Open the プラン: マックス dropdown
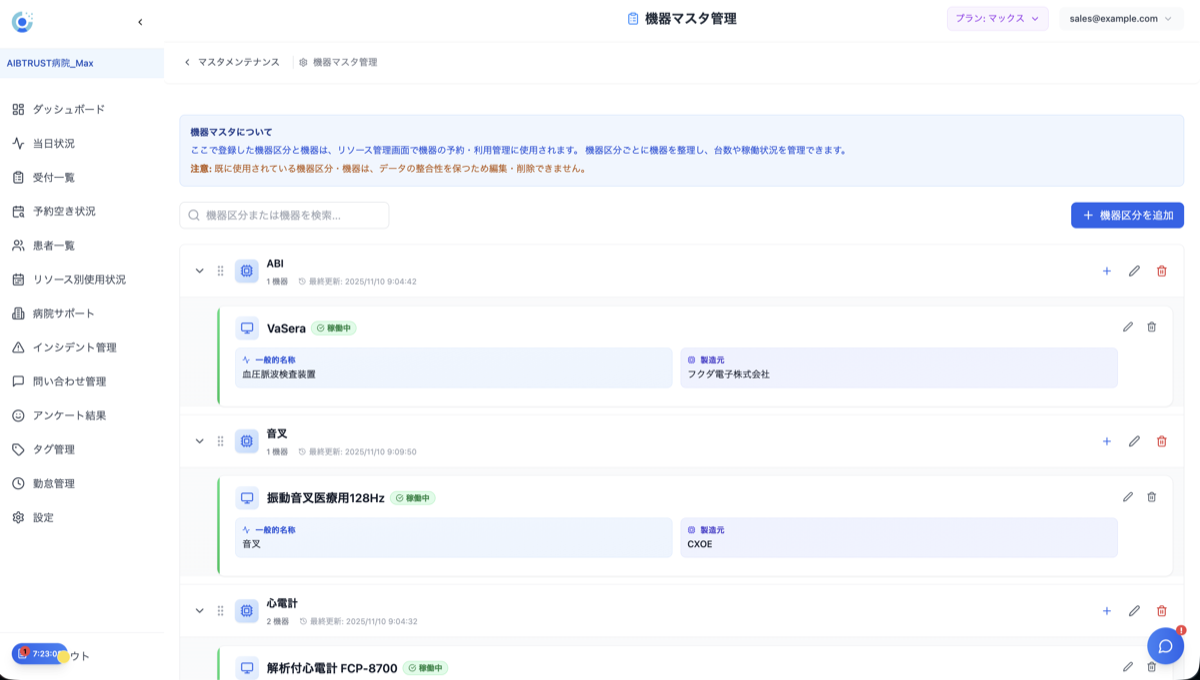 coord(997,19)
